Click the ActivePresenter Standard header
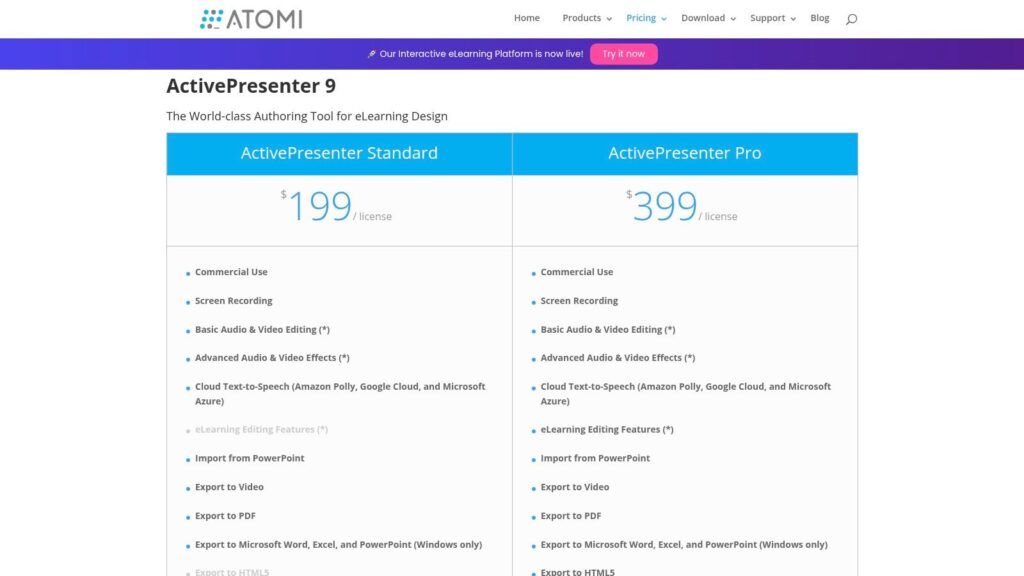Viewport: 1024px width, 576px height. [x=339, y=153]
